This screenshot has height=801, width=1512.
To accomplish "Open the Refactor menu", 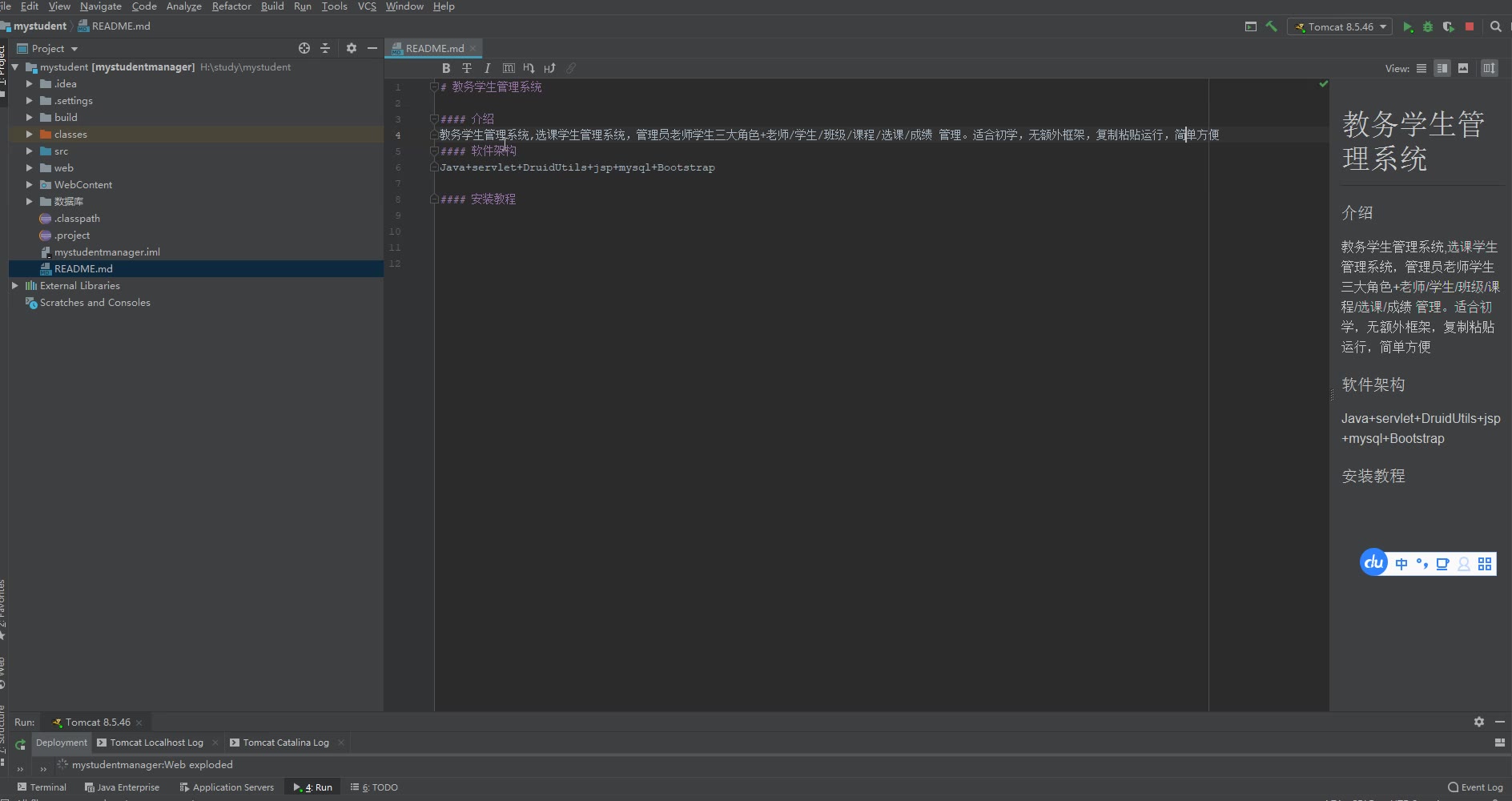I will pyautogui.click(x=231, y=6).
